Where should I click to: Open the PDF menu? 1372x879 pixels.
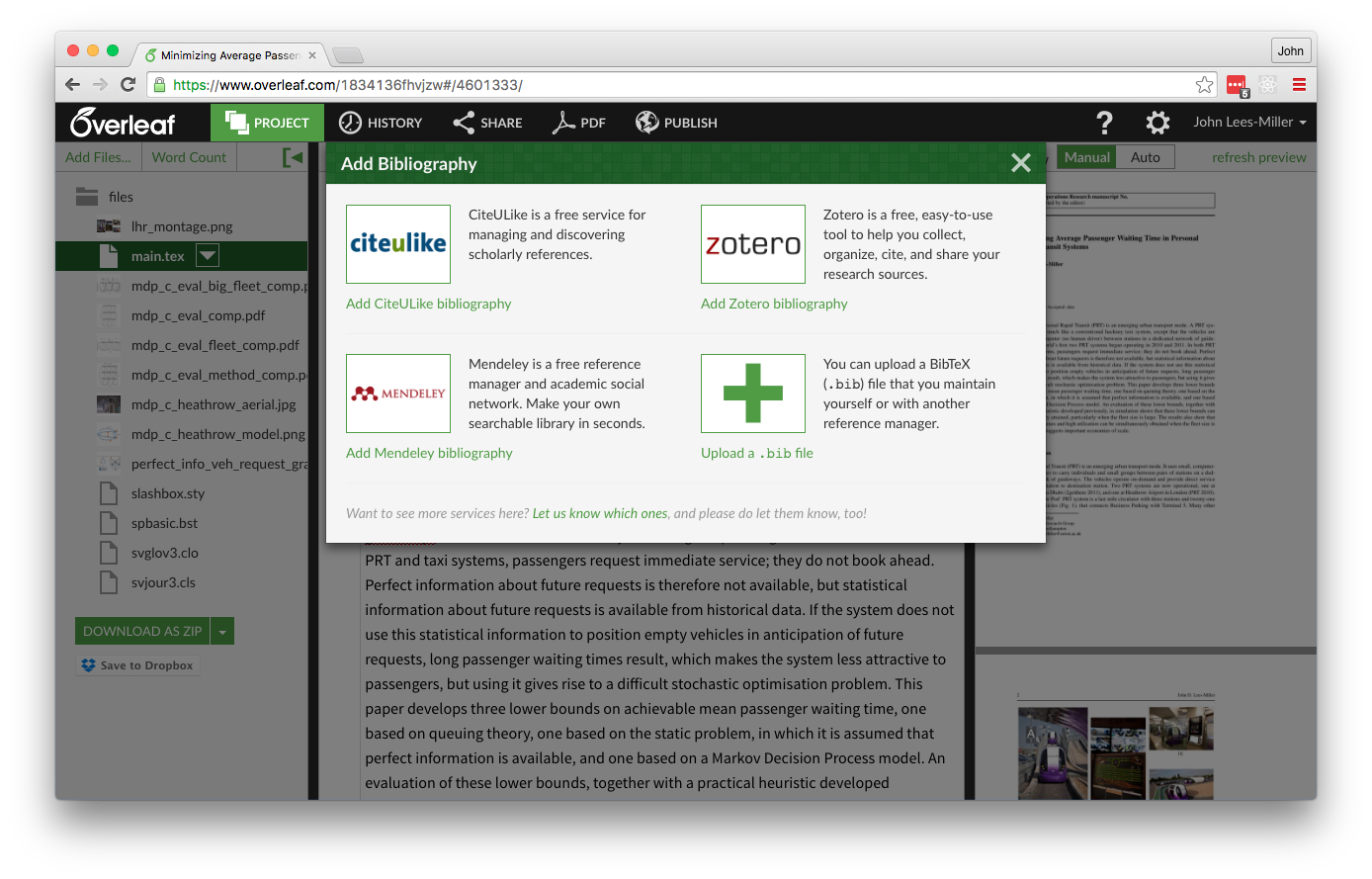579,123
